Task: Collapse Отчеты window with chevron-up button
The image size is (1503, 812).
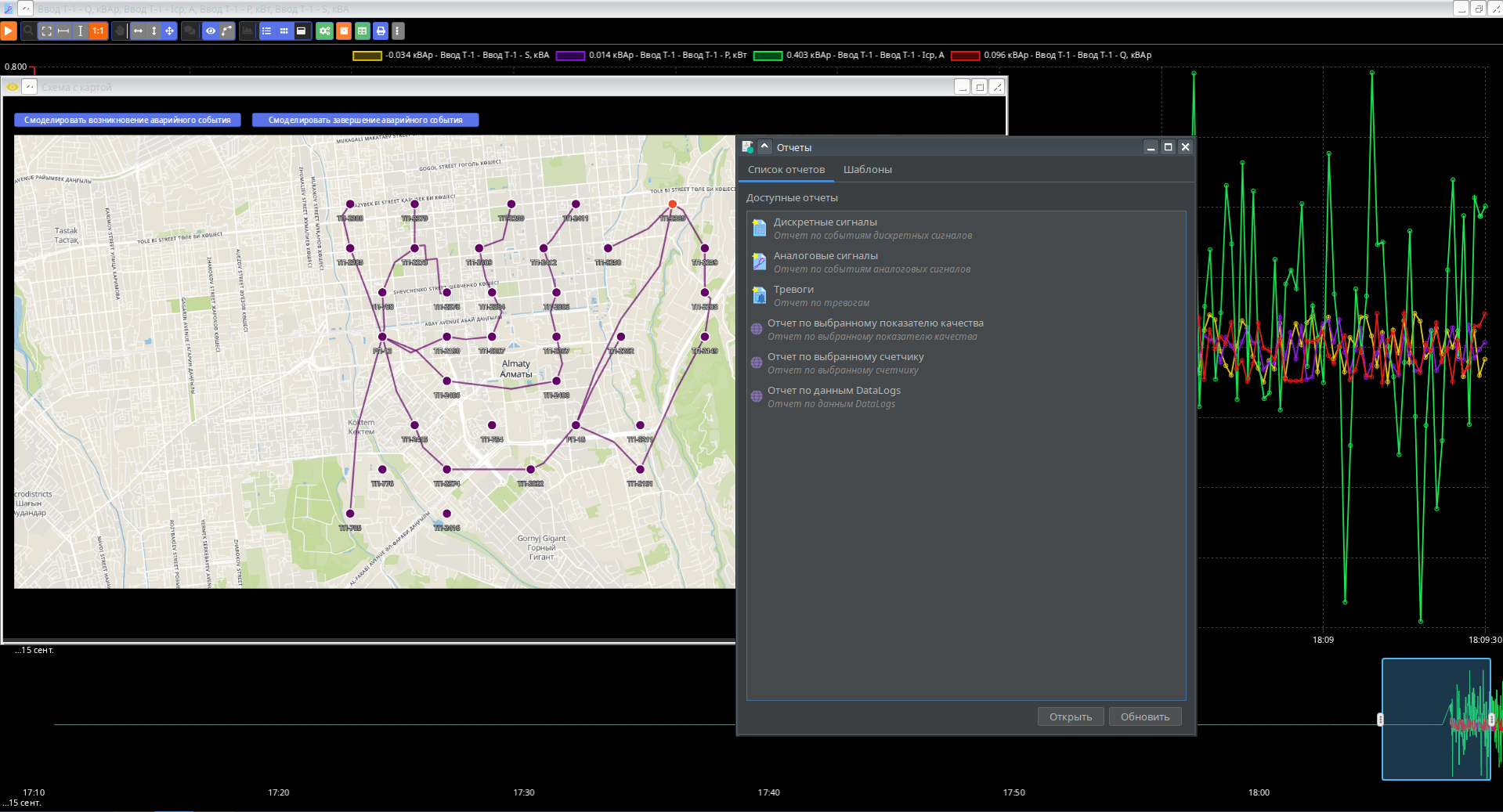Action: [764, 146]
